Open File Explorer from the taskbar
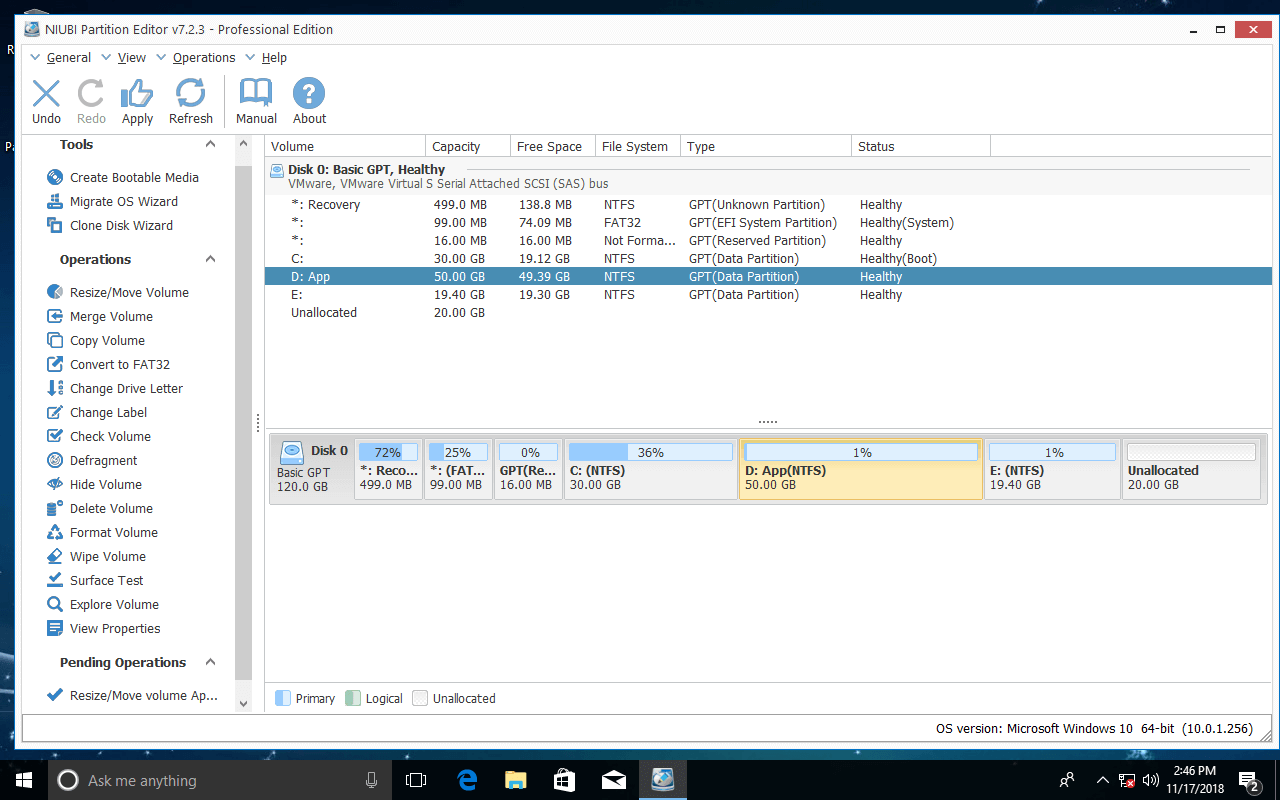Screen dimensions: 1280x800 tap(515, 780)
